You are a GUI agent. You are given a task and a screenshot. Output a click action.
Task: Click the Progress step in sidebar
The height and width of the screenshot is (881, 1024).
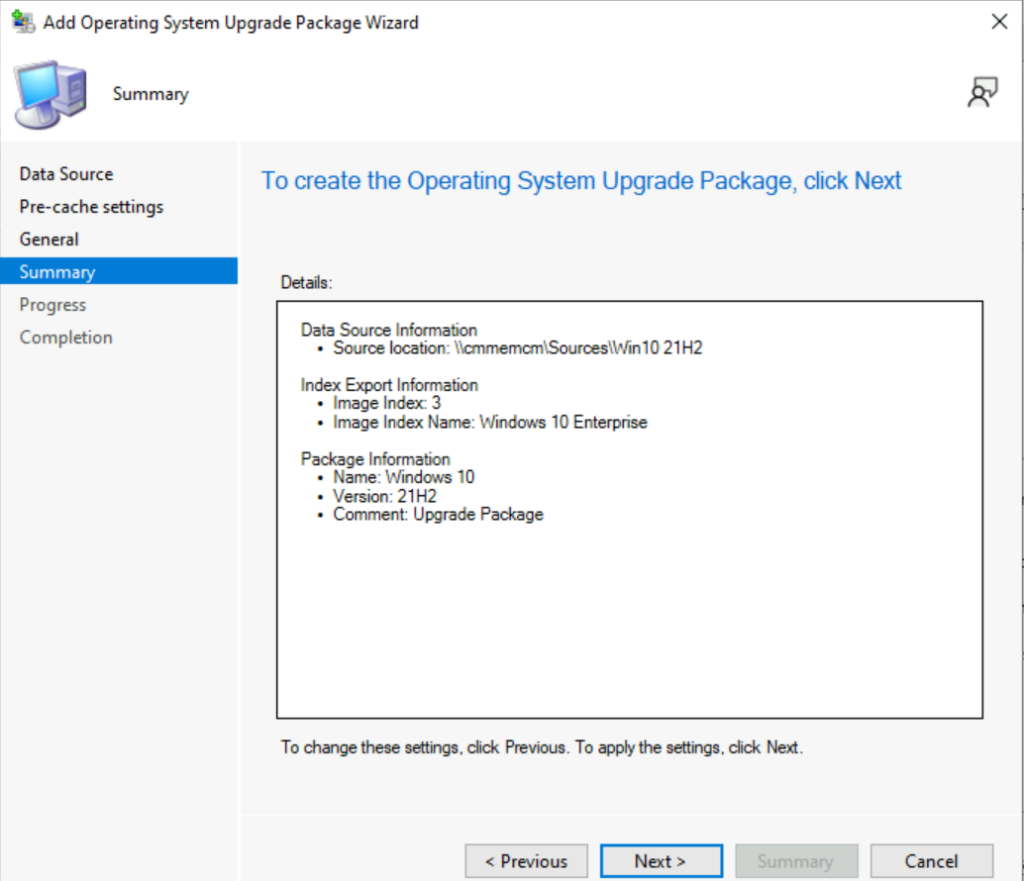53,305
